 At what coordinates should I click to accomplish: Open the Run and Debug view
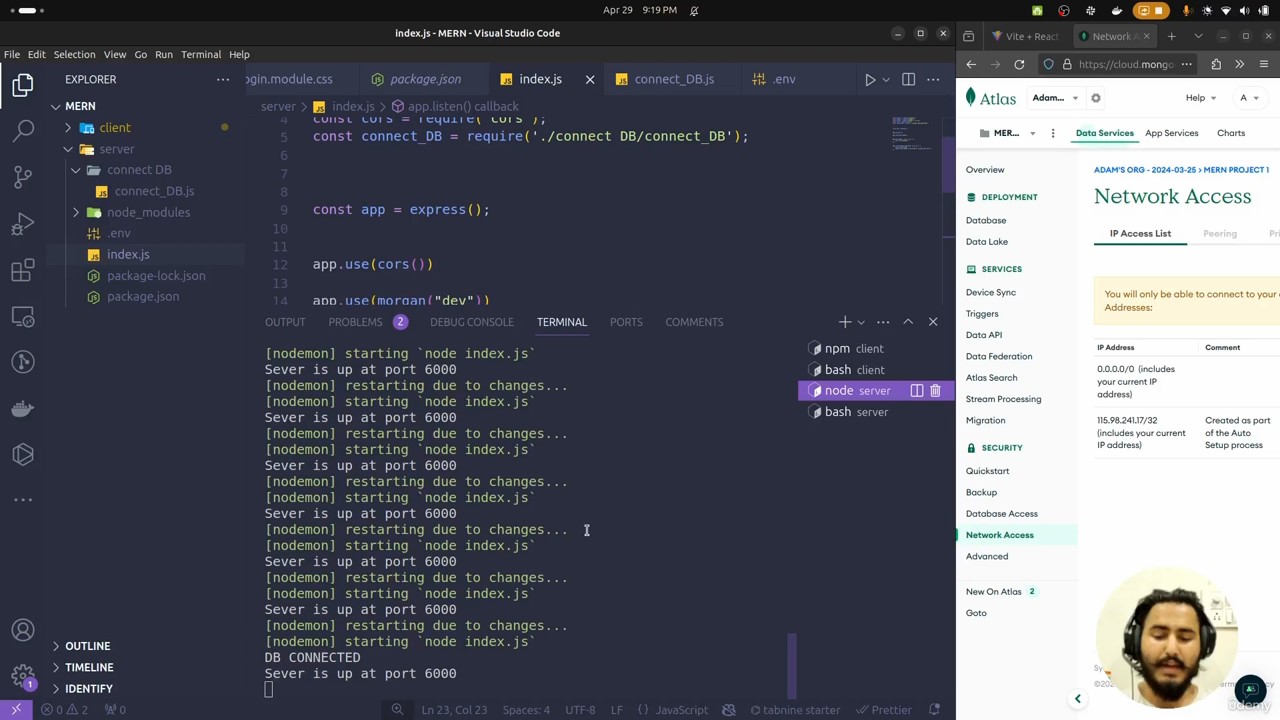23,224
